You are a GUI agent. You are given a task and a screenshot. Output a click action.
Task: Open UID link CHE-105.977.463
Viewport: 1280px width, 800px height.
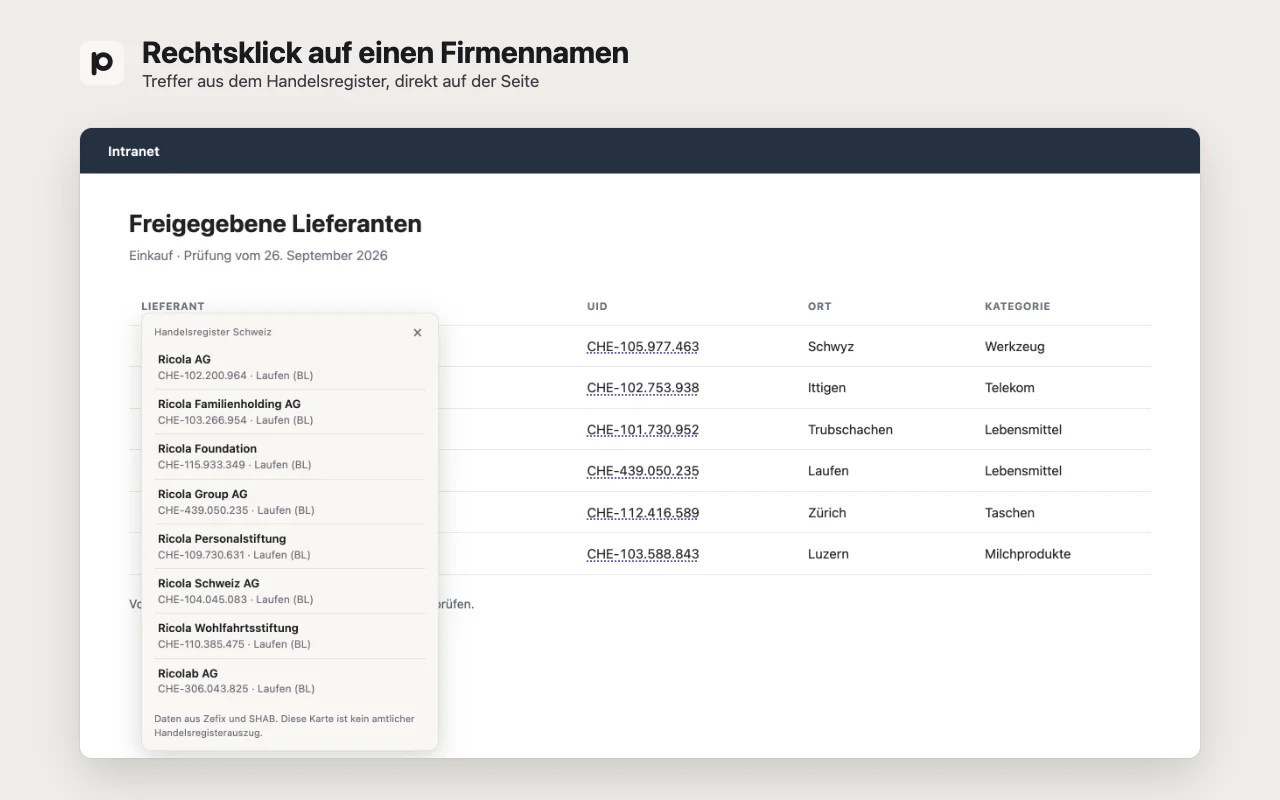[x=643, y=347]
